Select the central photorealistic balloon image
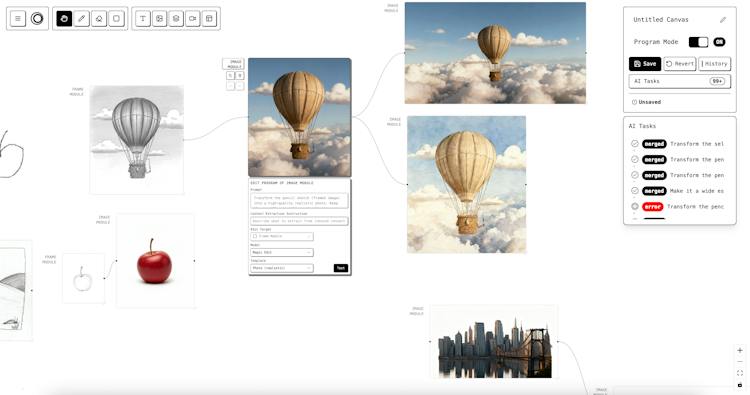Image resolution: width=750 pixels, height=395 pixels. (x=299, y=118)
